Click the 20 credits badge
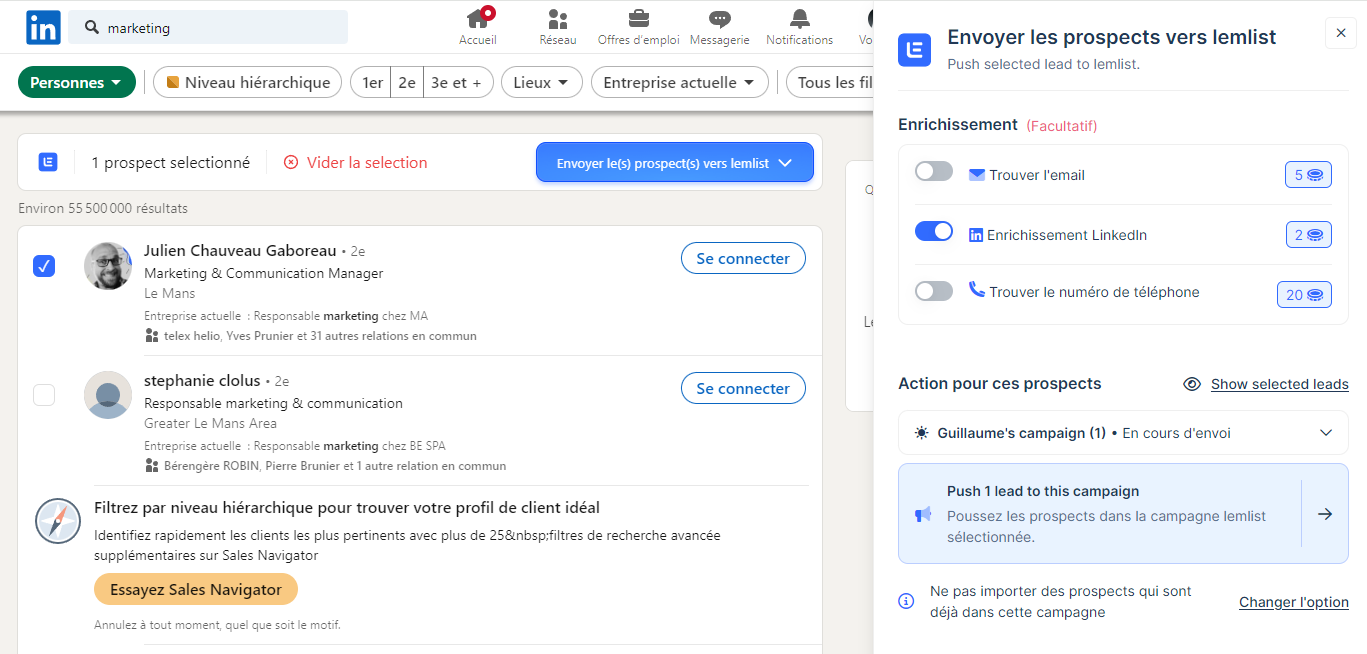 point(1304,295)
